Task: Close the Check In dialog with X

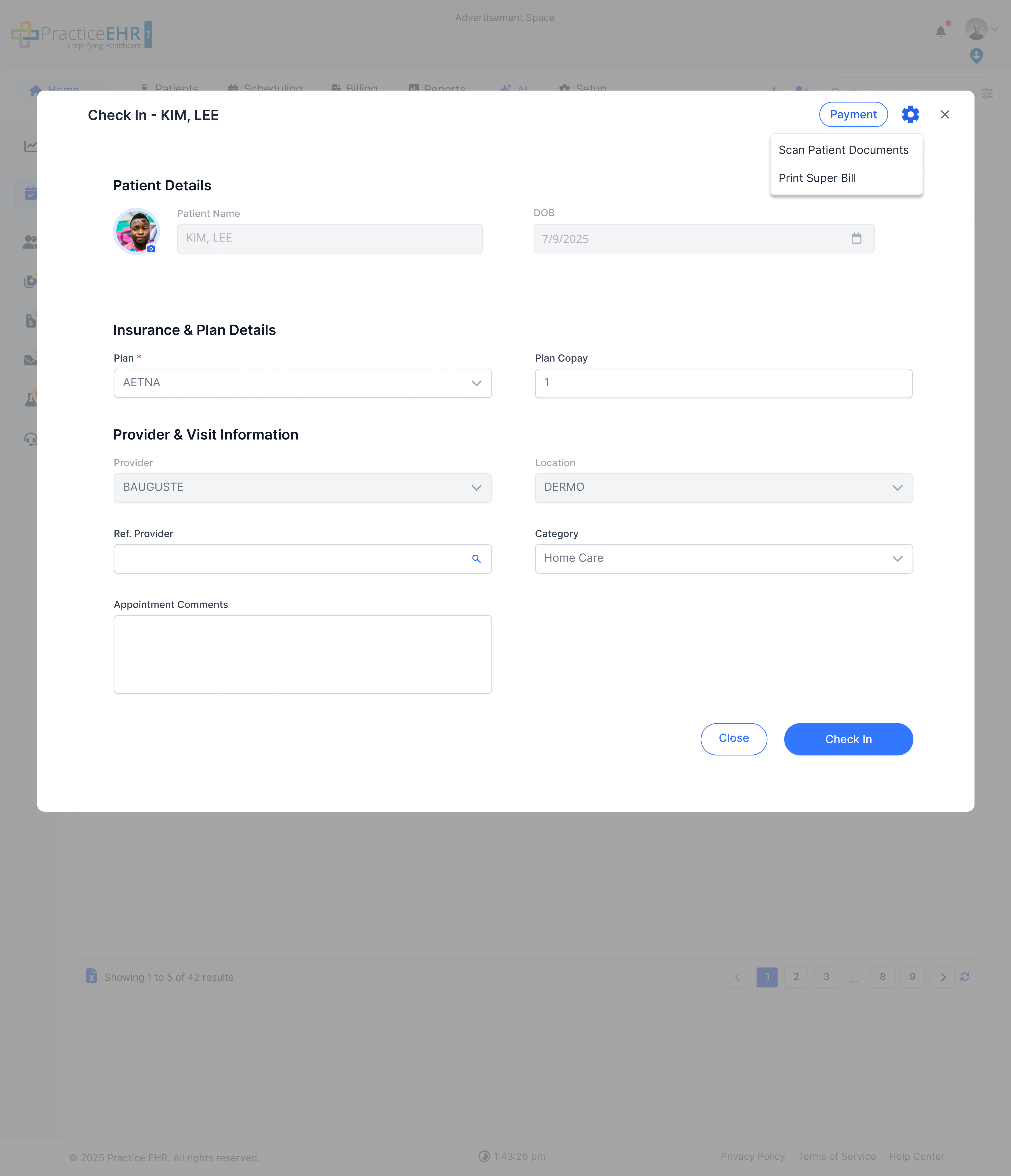Action: point(945,115)
